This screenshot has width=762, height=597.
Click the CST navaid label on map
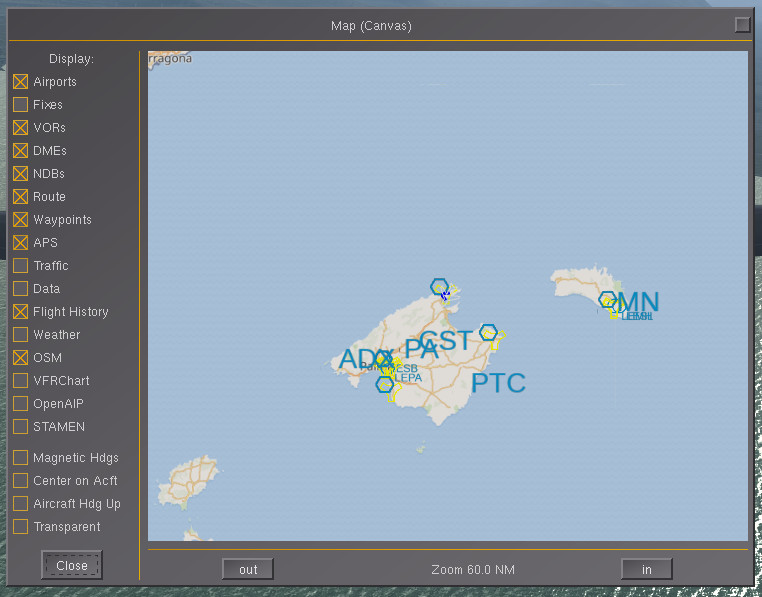[x=446, y=340]
